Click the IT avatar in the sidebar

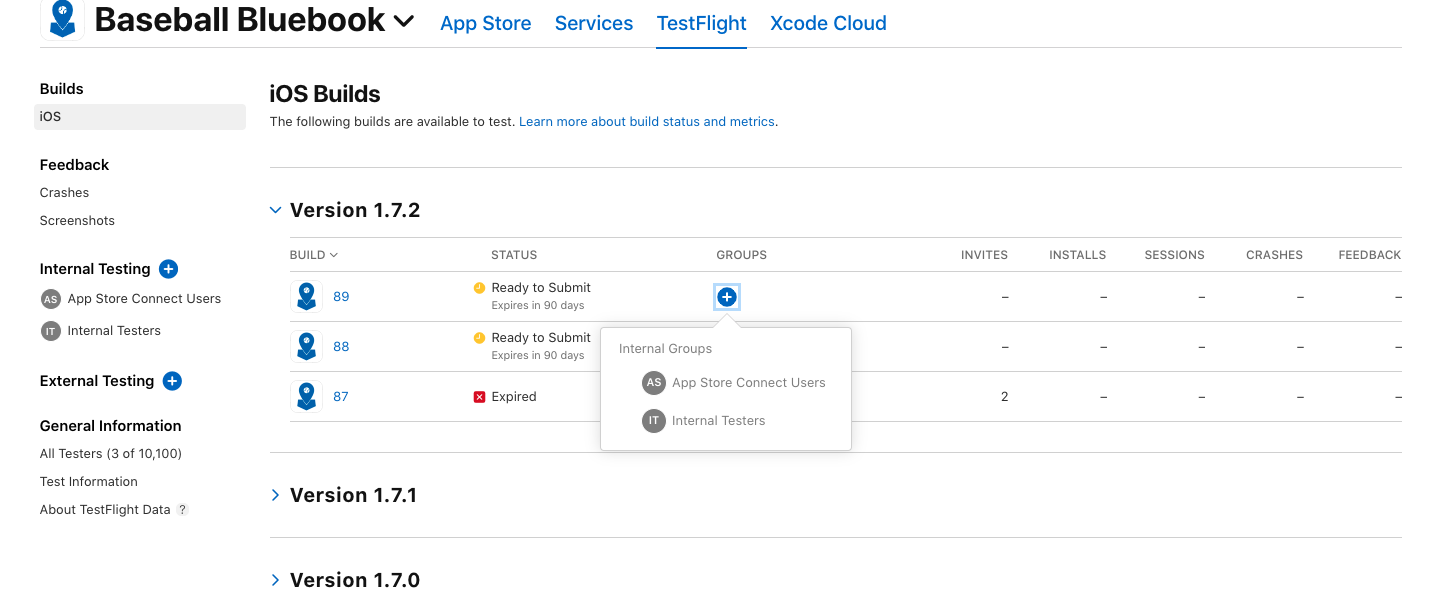[51, 331]
